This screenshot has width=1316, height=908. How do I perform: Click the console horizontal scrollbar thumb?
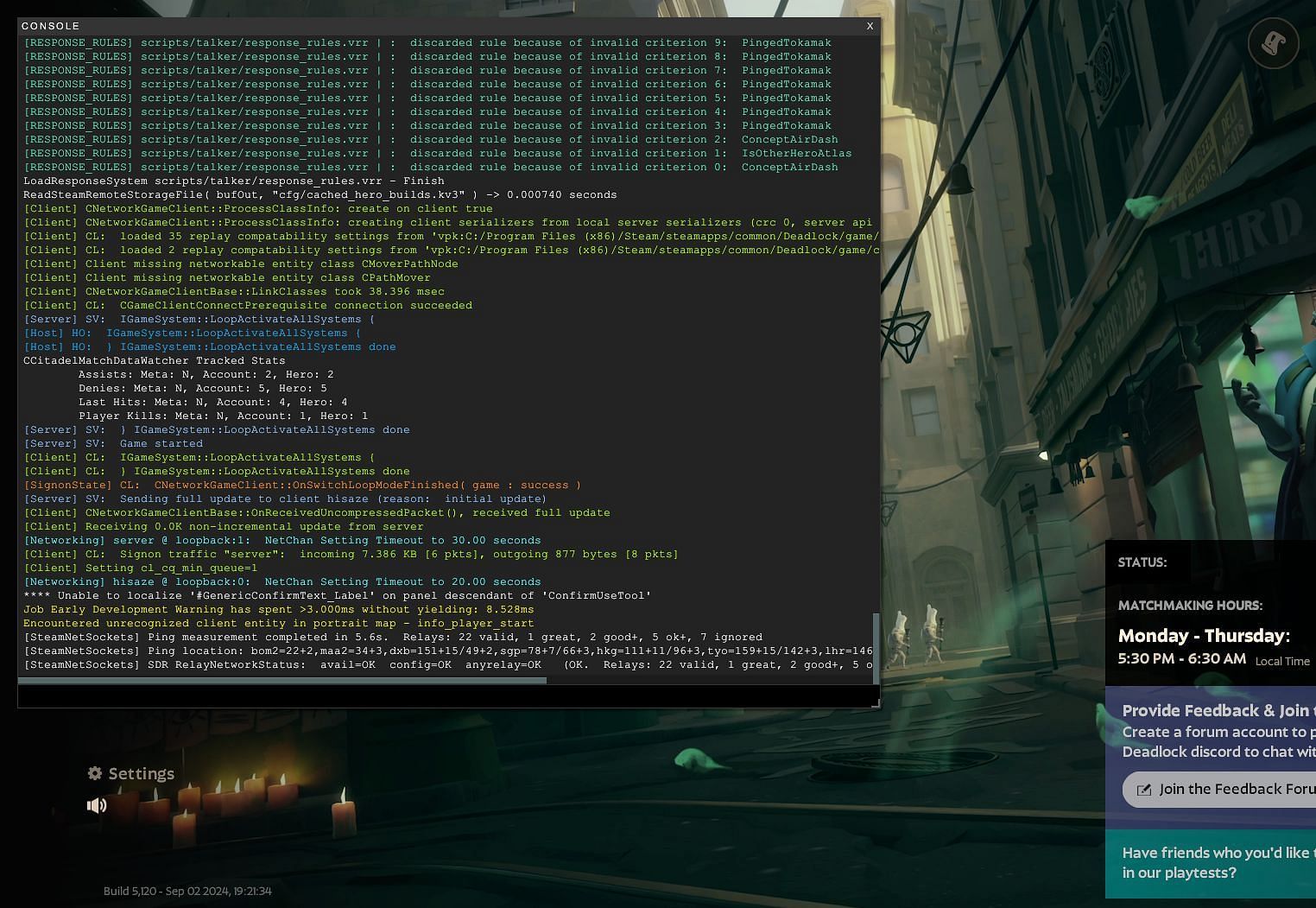[x=282, y=680]
